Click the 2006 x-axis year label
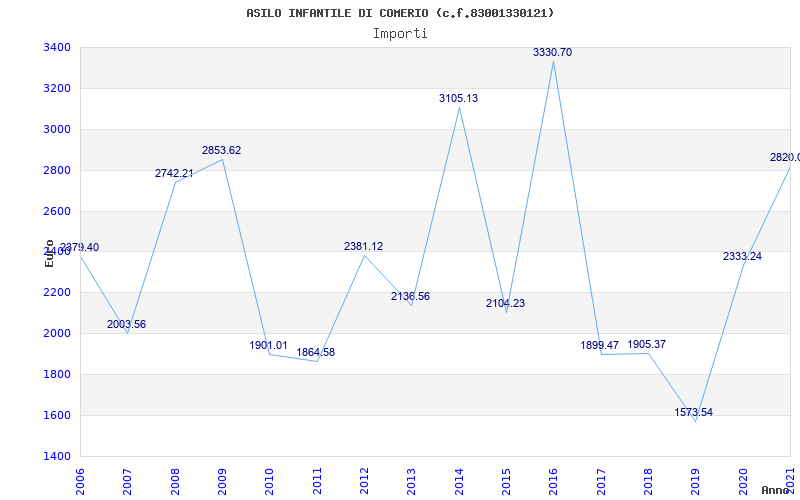Viewport: 800px width, 500px height. click(80, 481)
